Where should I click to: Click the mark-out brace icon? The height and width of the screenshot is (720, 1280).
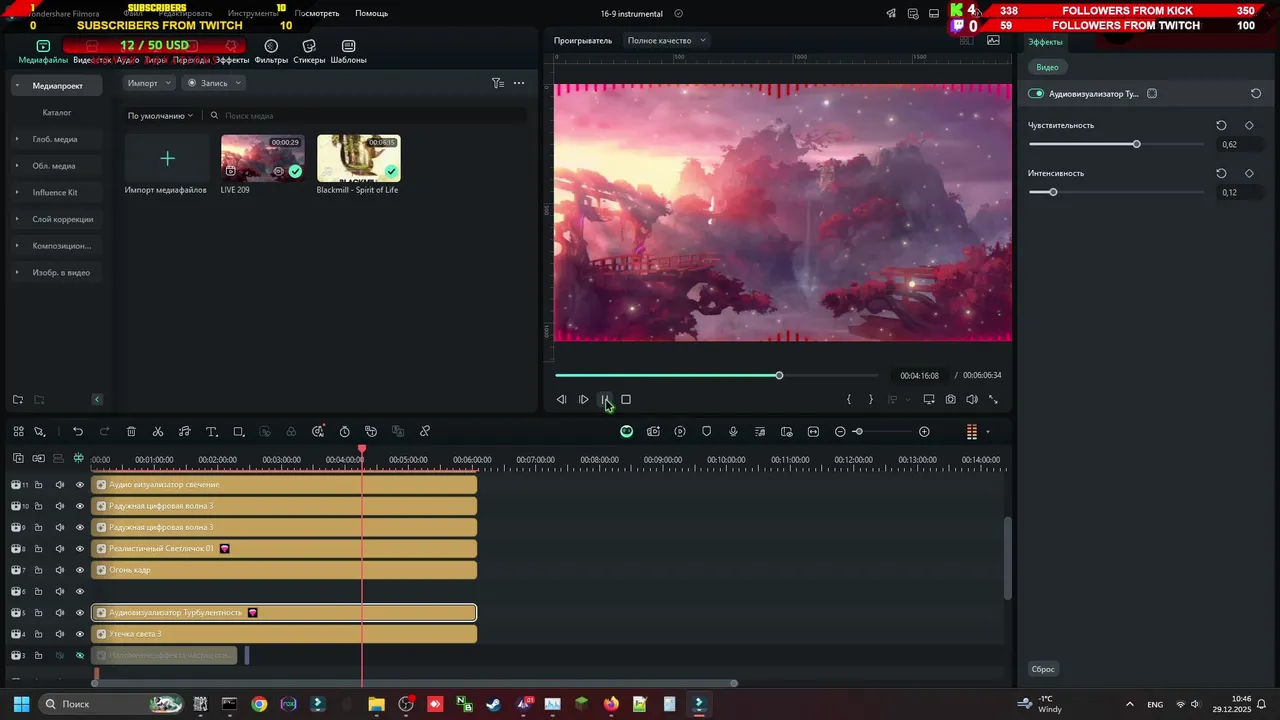click(870, 399)
